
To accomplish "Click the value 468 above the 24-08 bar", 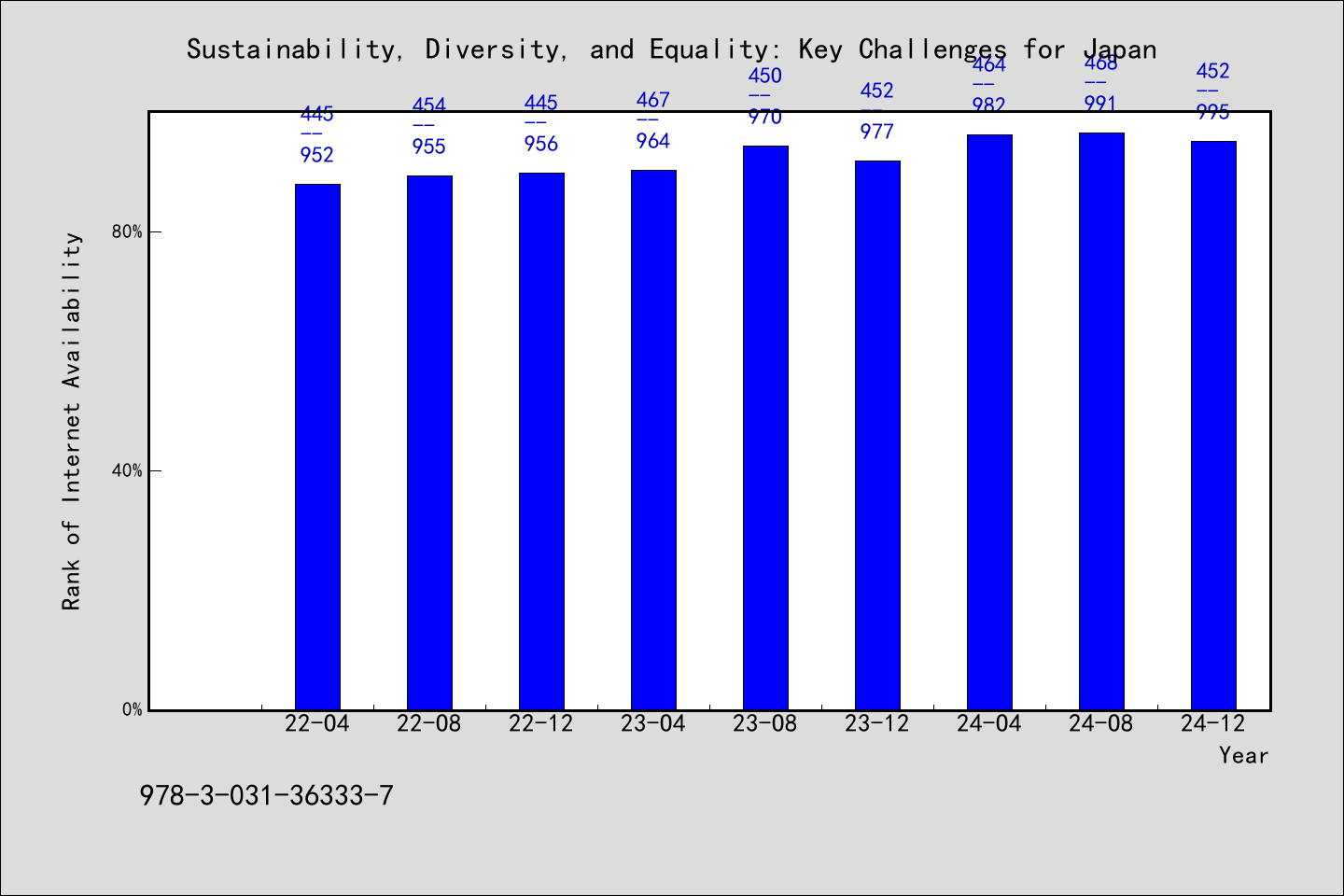I will pyautogui.click(x=1101, y=63).
